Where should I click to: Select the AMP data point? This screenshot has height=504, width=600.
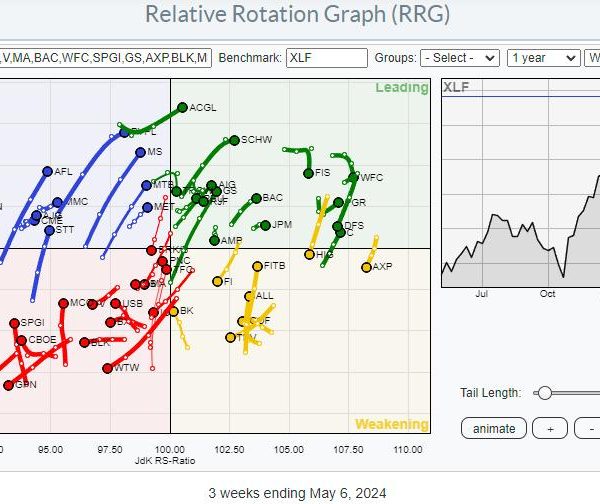(214, 240)
